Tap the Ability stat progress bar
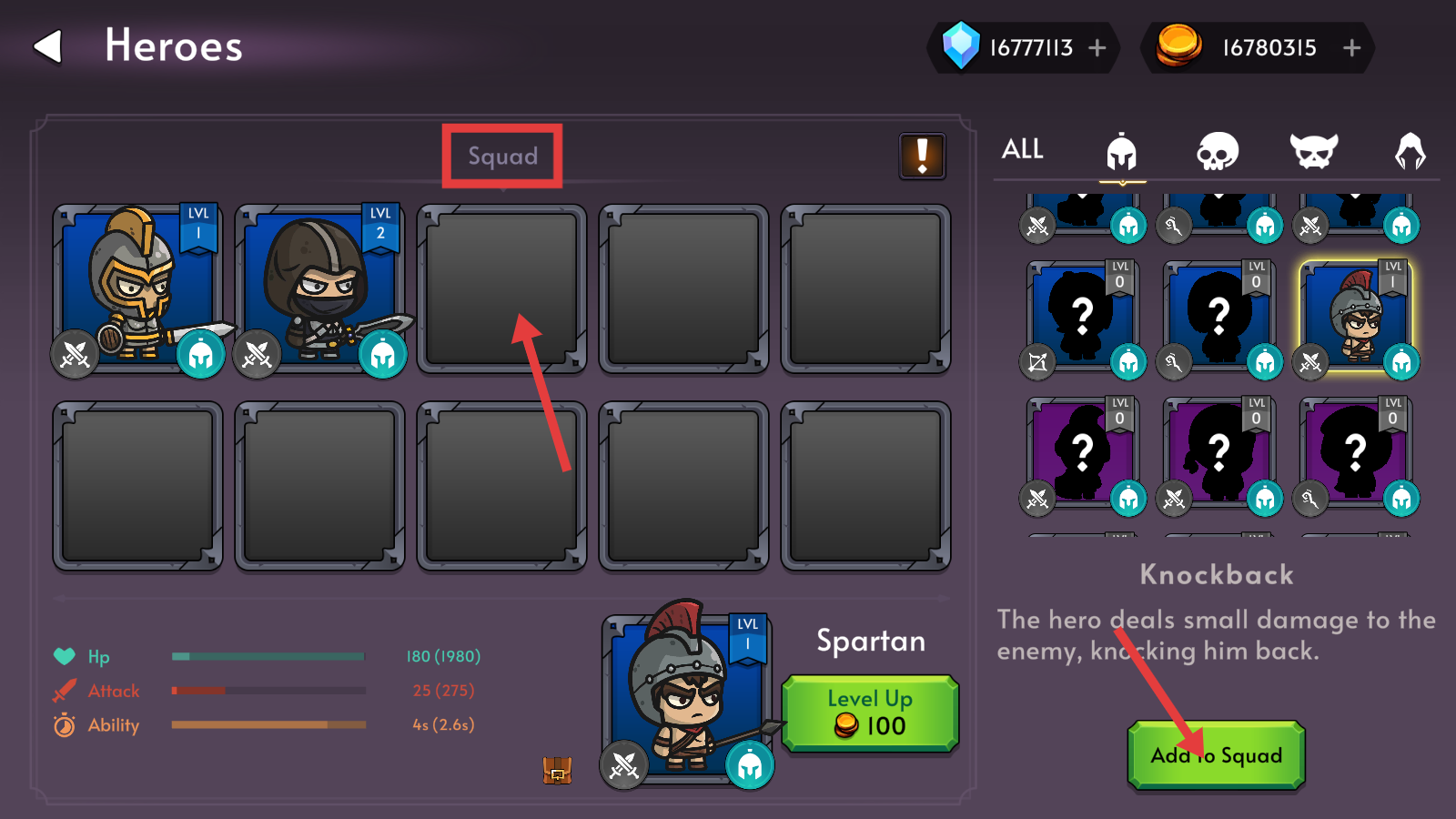 pos(268,725)
